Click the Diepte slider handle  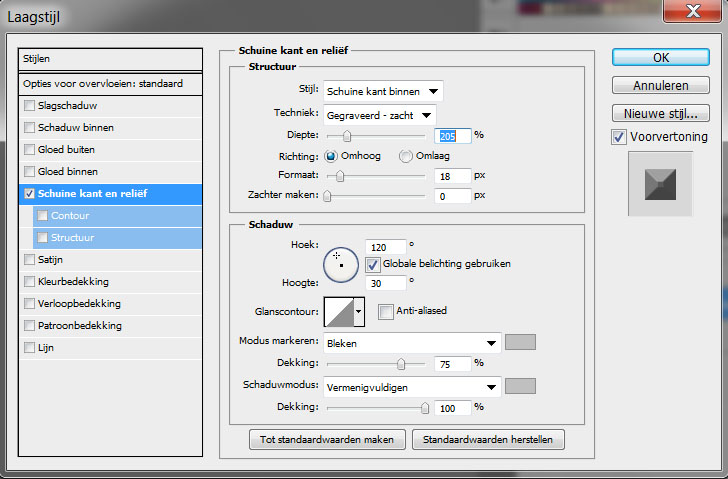click(x=347, y=136)
